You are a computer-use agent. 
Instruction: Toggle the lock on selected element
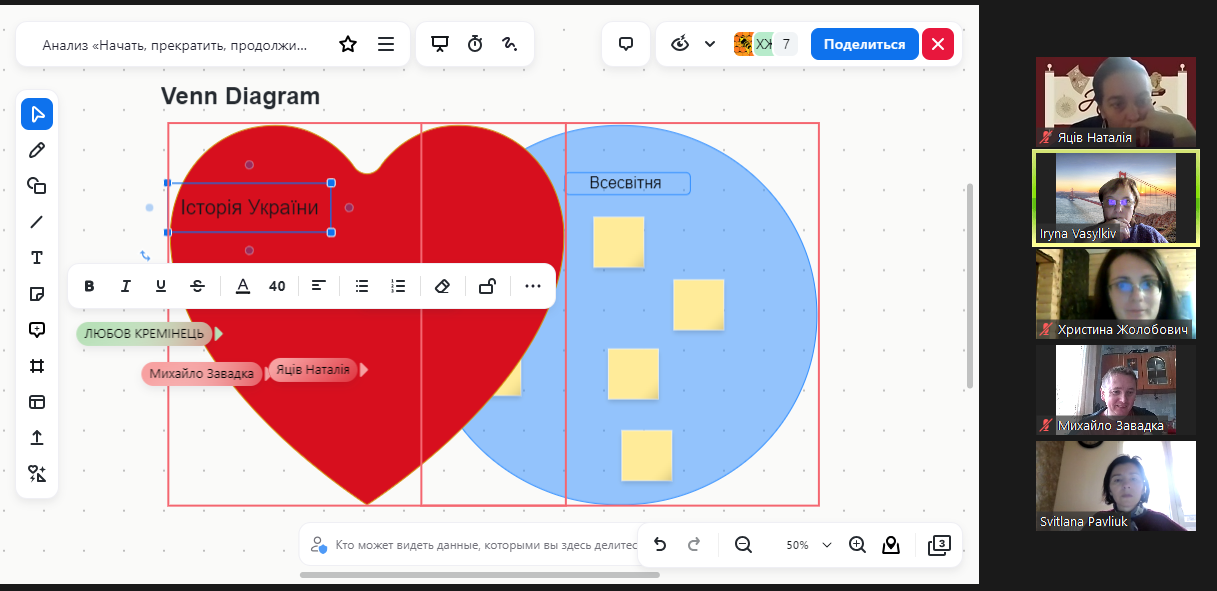point(487,286)
